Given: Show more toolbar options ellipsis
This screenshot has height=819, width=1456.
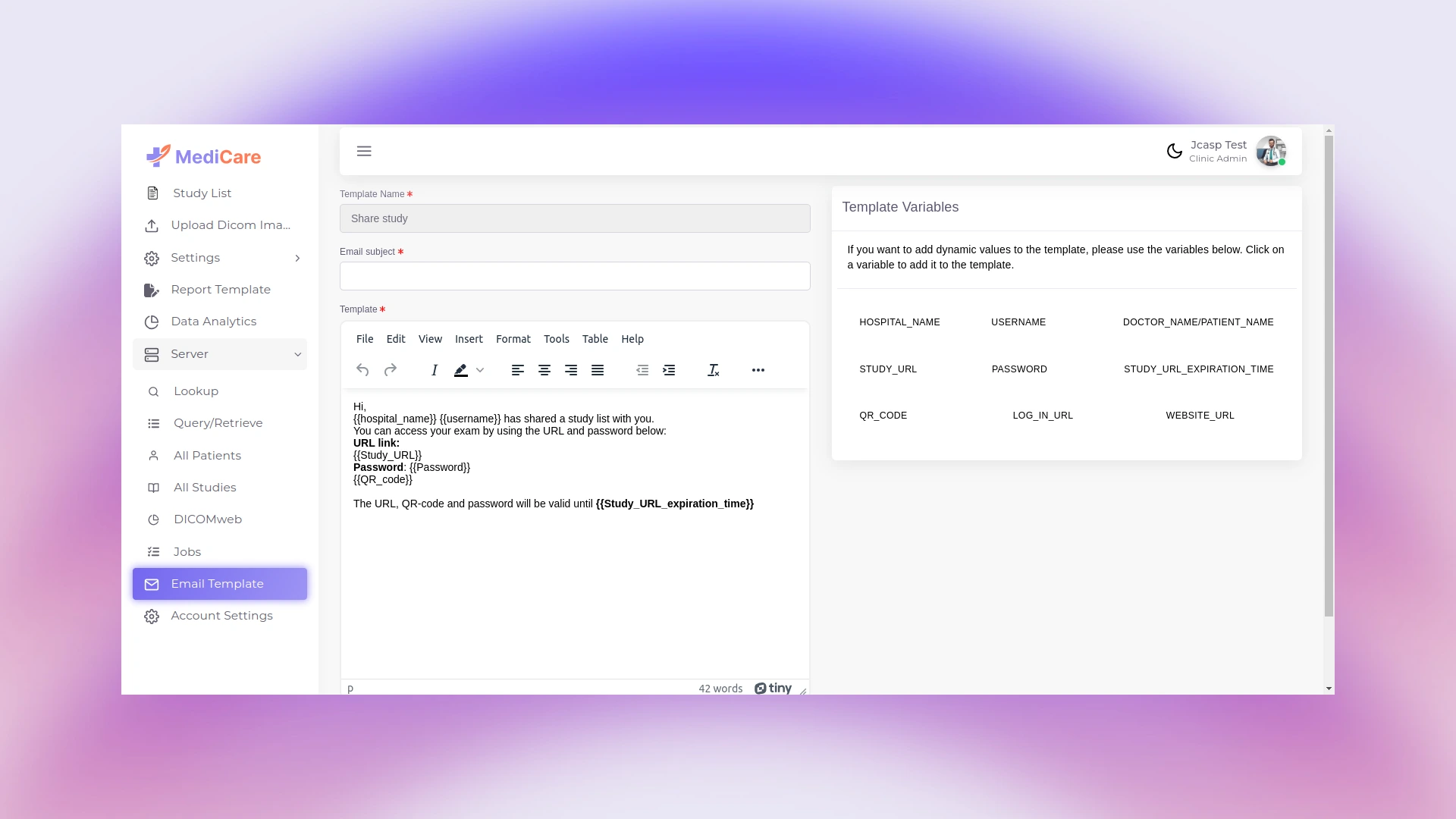Looking at the screenshot, I should (758, 370).
